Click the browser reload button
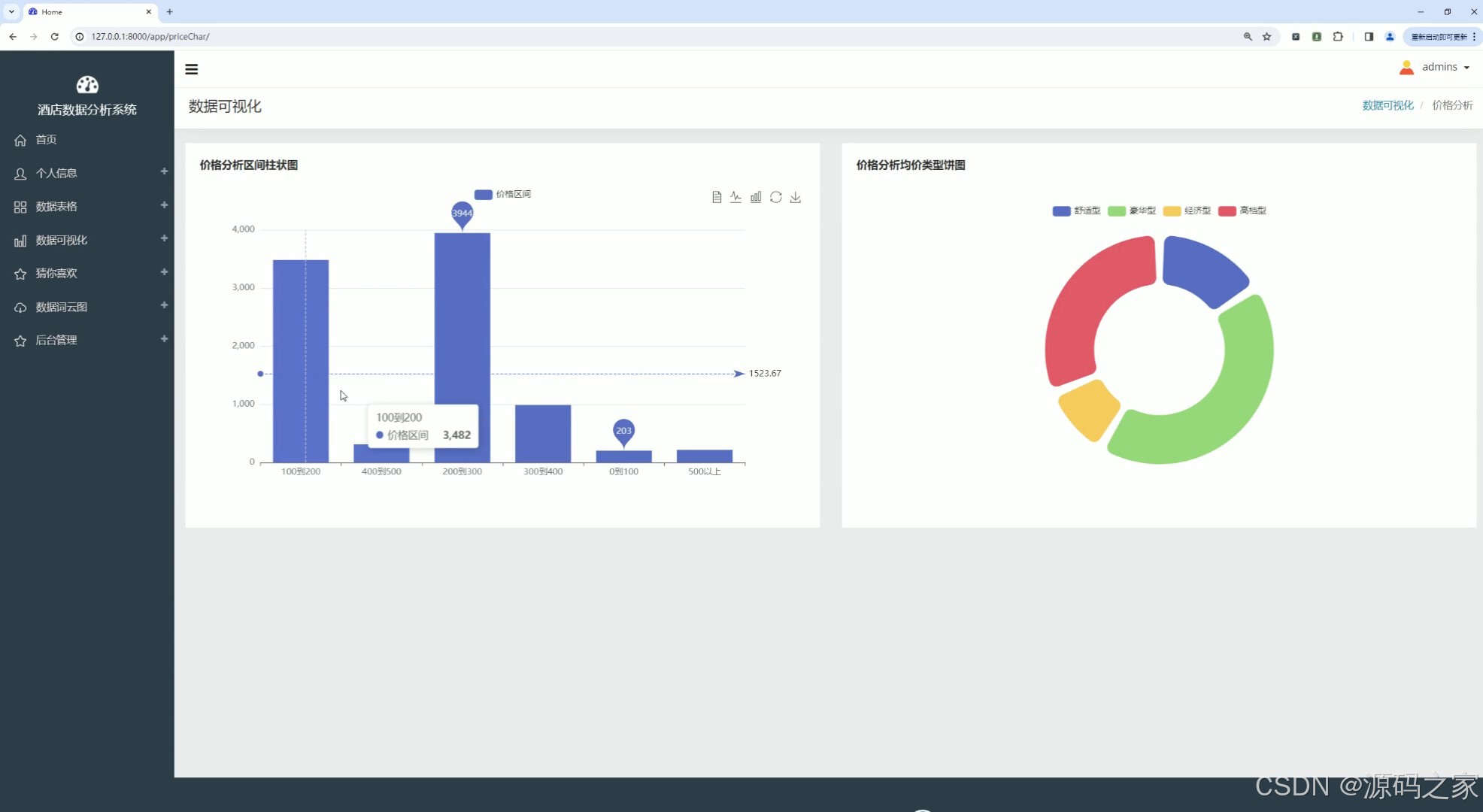 pyautogui.click(x=54, y=36)
